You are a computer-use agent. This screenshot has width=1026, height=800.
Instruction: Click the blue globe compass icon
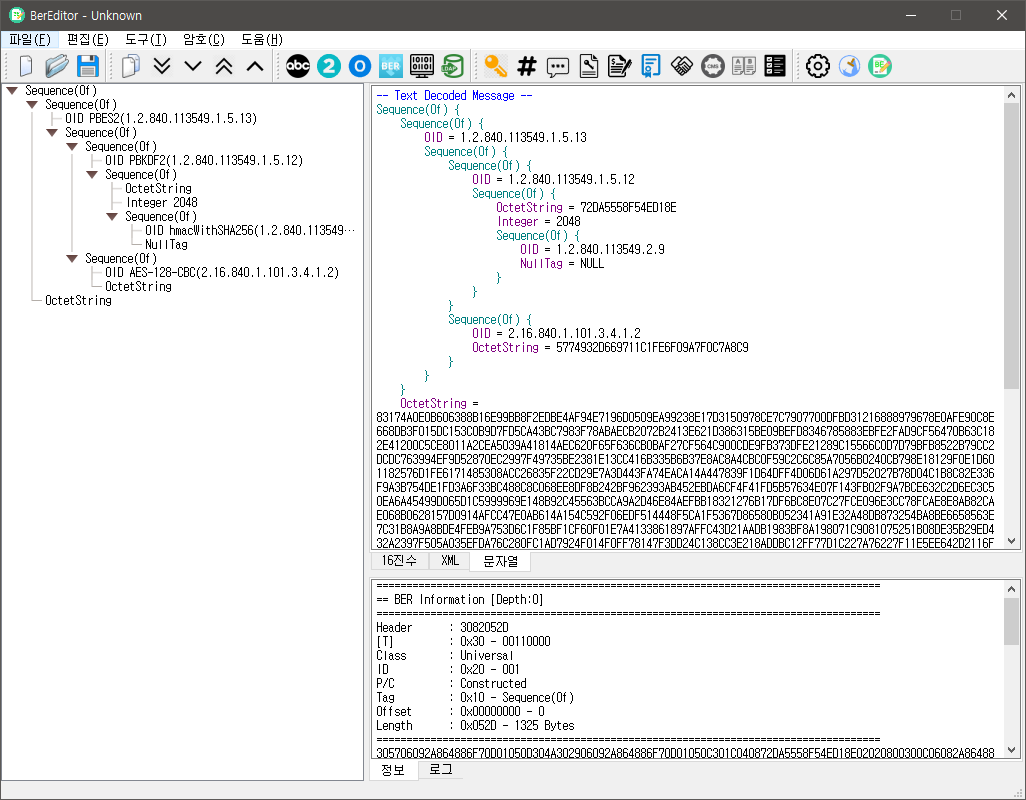click(x=849, y=66)
